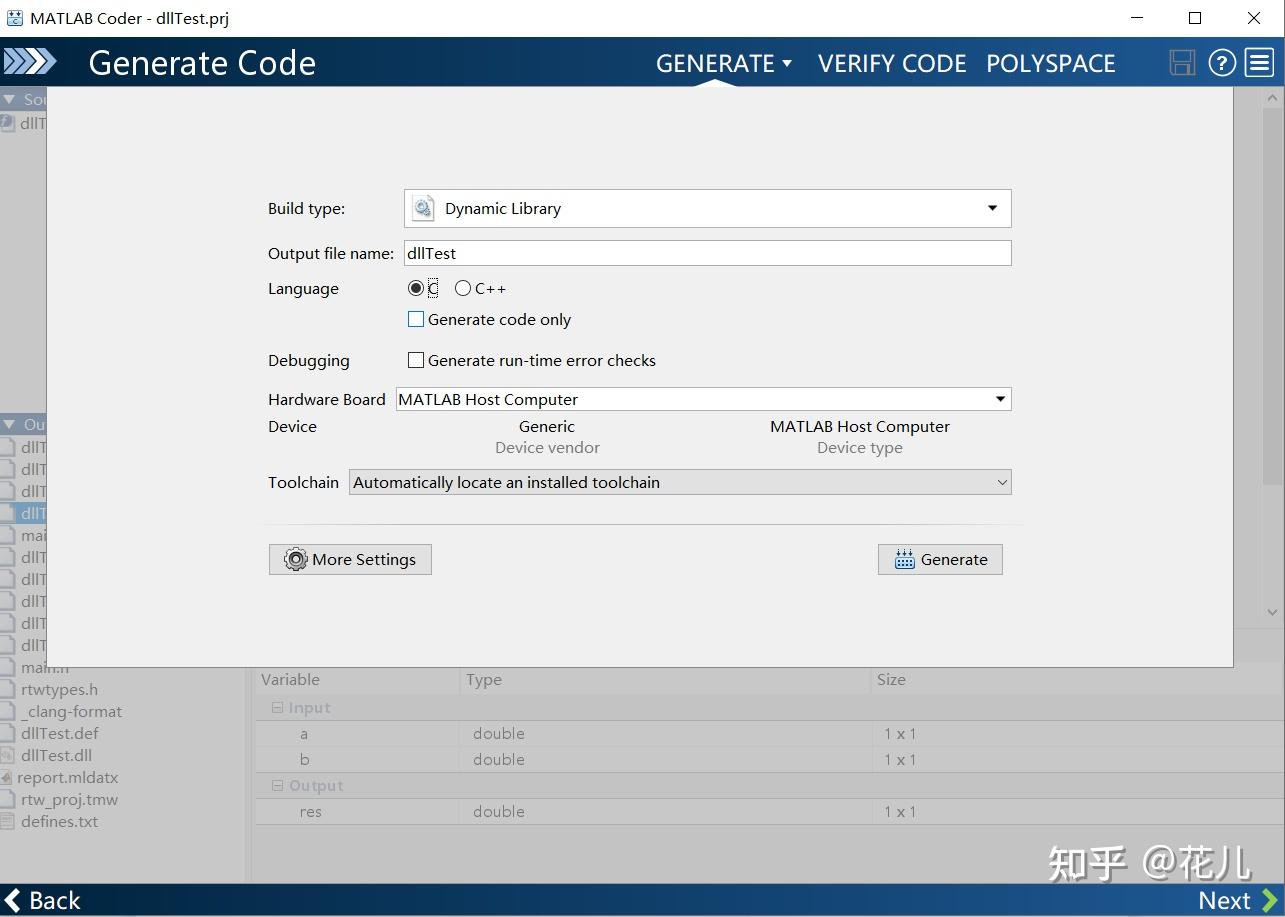Open the Hardware Board dropdown
The image size is (1285, 917).
(999, 399)
